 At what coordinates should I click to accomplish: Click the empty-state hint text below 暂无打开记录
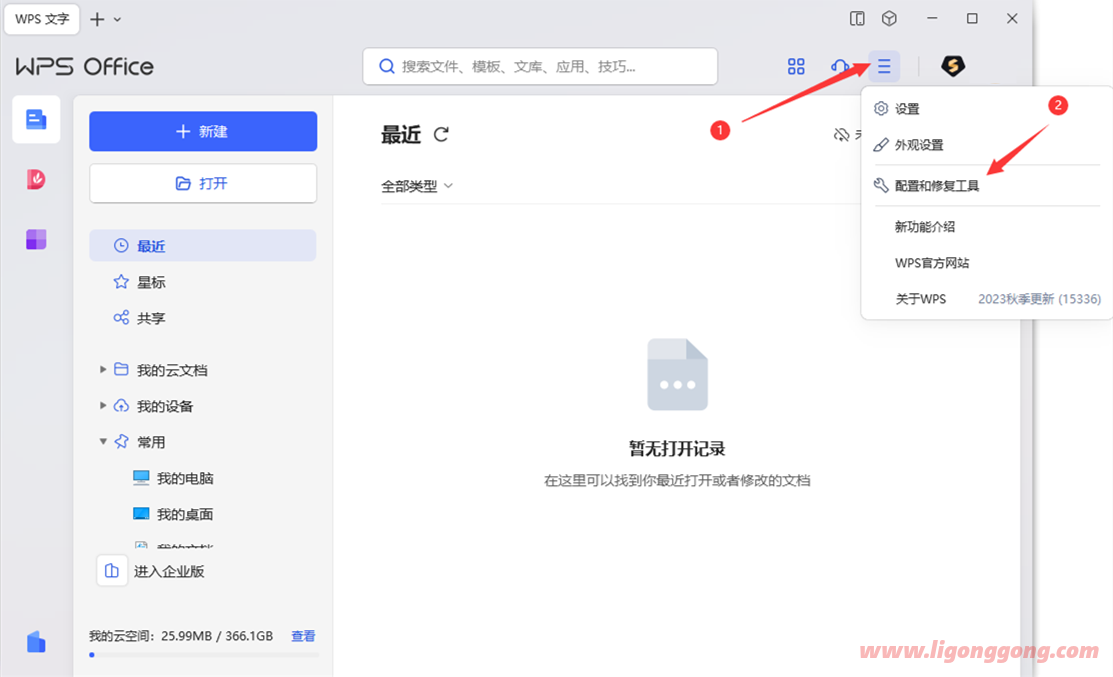click(677, 480)
